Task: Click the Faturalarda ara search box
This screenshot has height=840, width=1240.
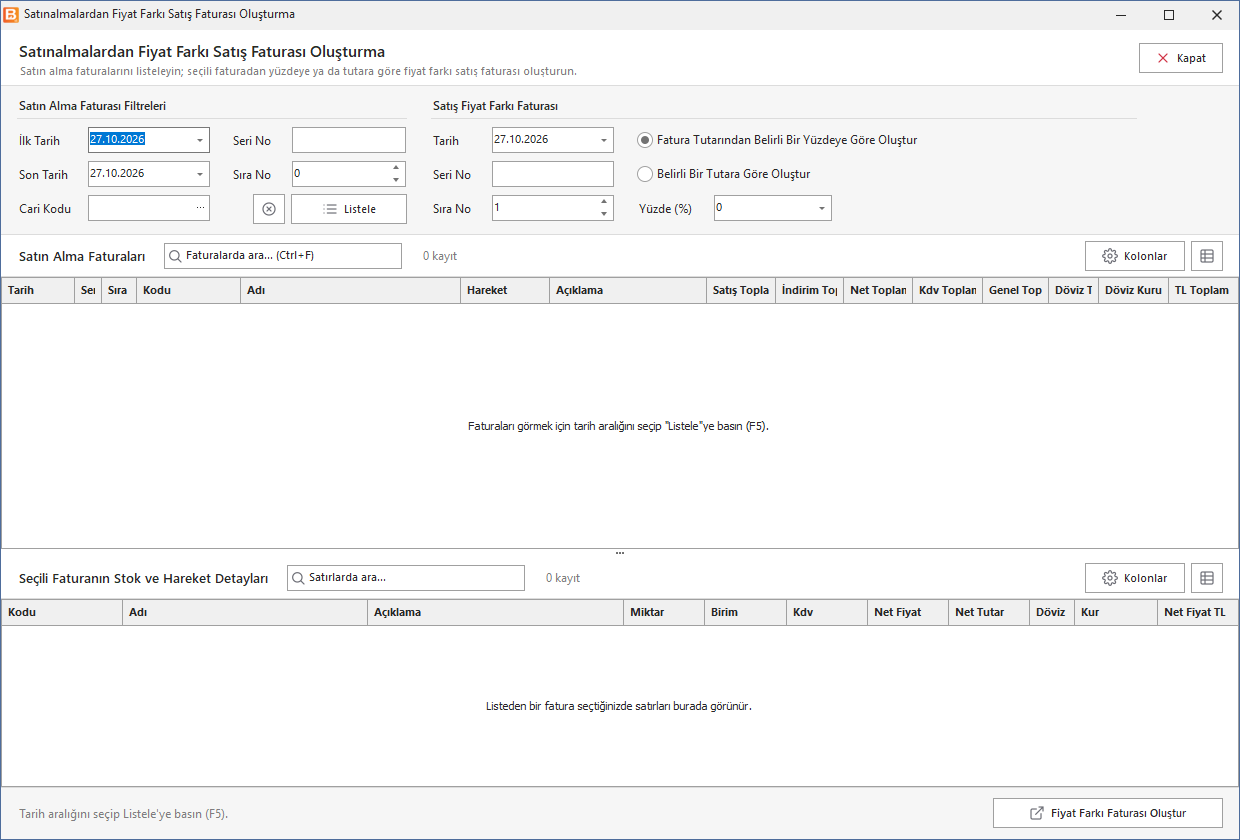Action: (x=283, y=256)
